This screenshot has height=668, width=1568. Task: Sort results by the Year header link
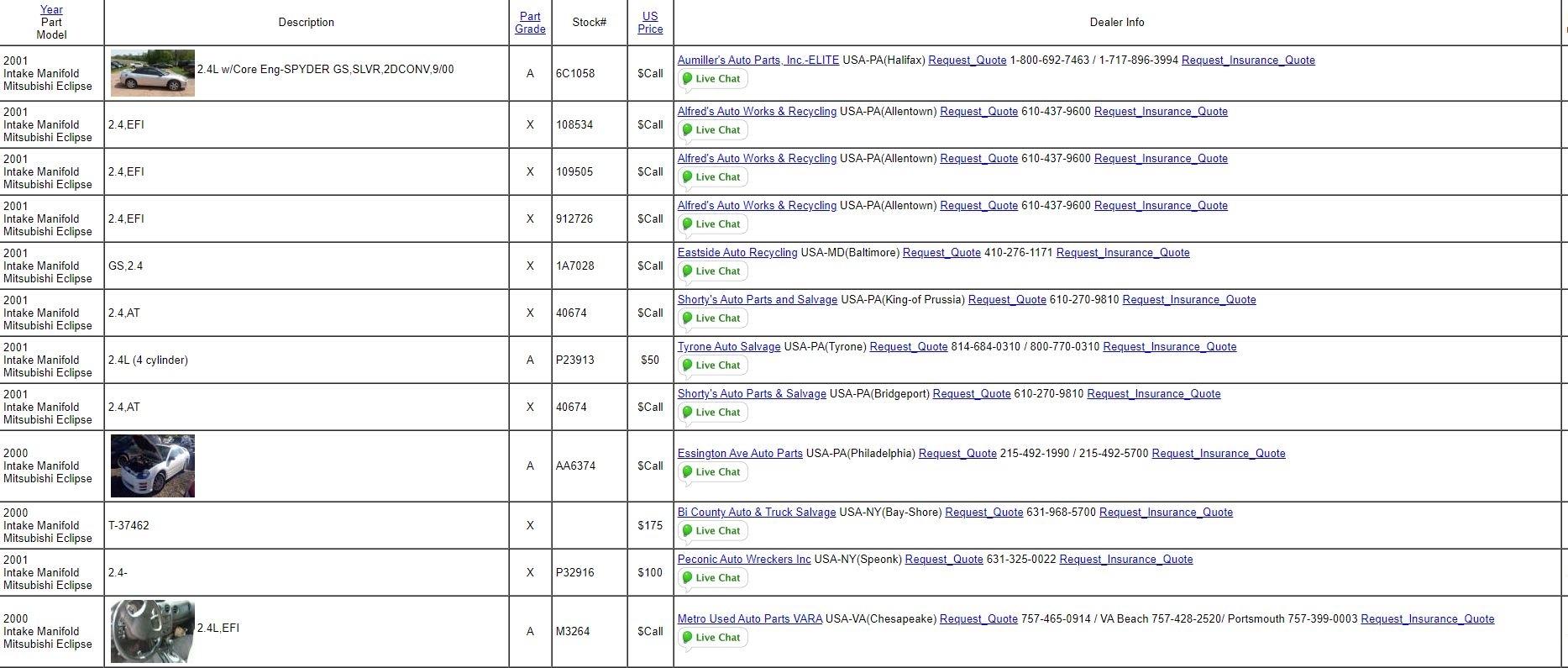tap(51, 10)
